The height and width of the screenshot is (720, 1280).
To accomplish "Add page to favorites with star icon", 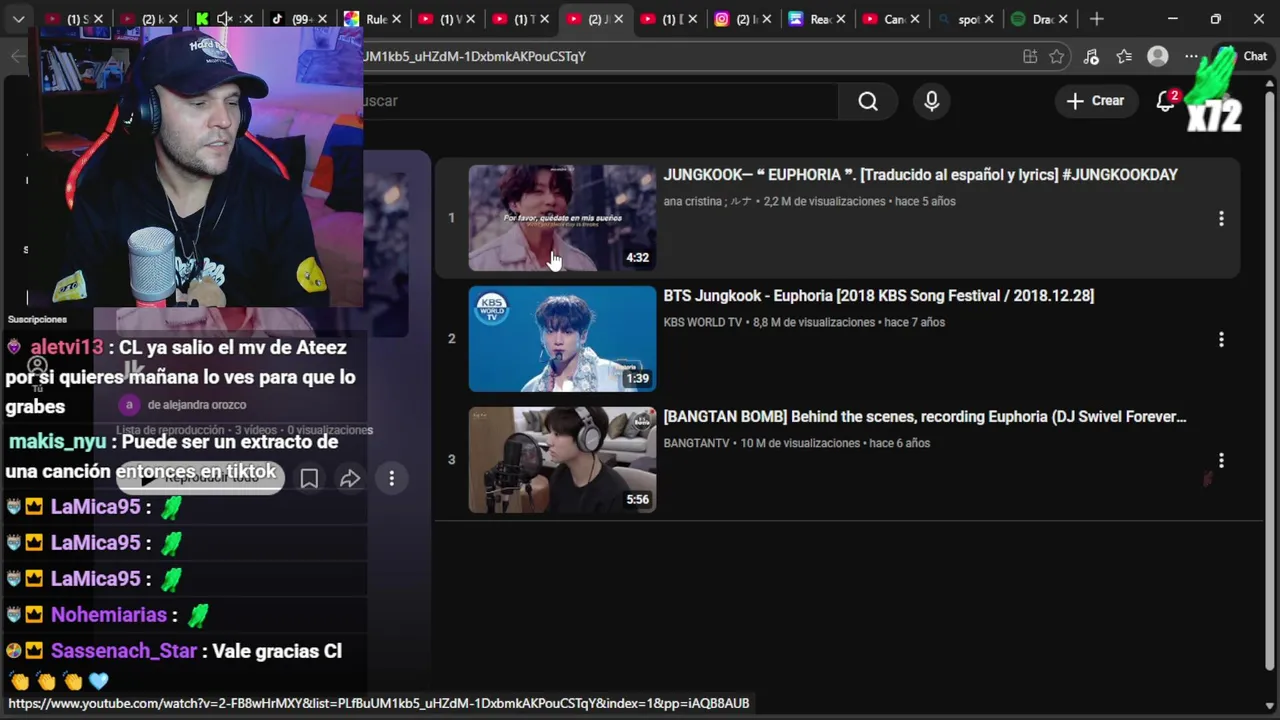I will tap(1057, 57).
